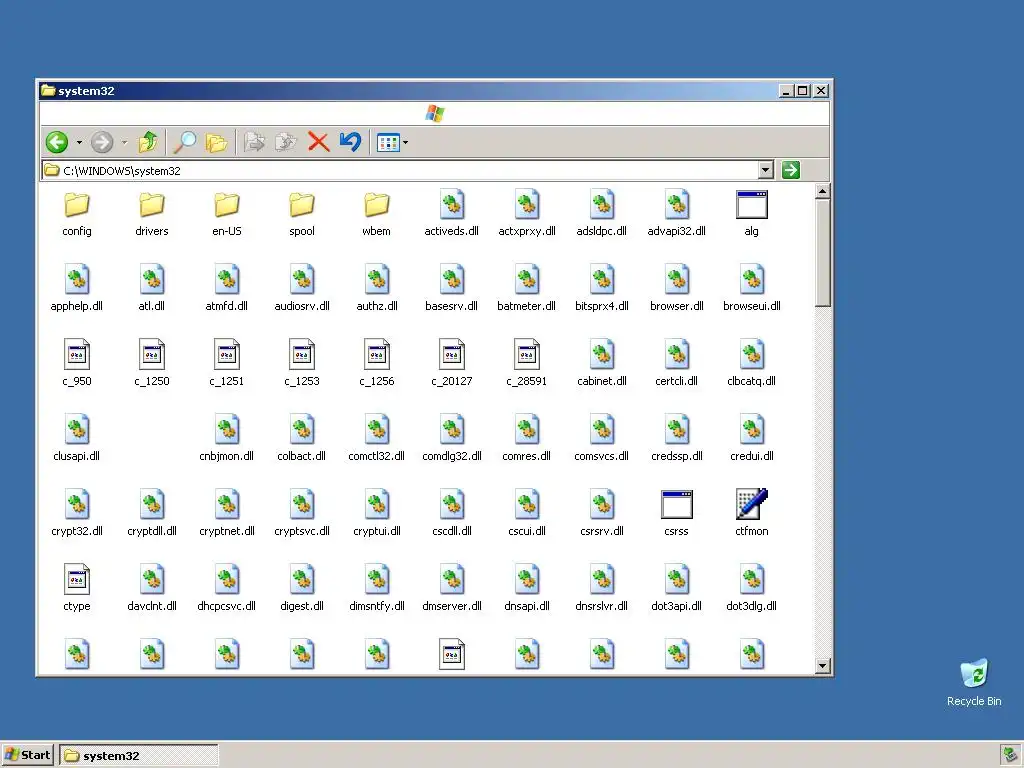Select the dot3dlg.dll file
The image size is (1024, 768).
tap(752, 589)
